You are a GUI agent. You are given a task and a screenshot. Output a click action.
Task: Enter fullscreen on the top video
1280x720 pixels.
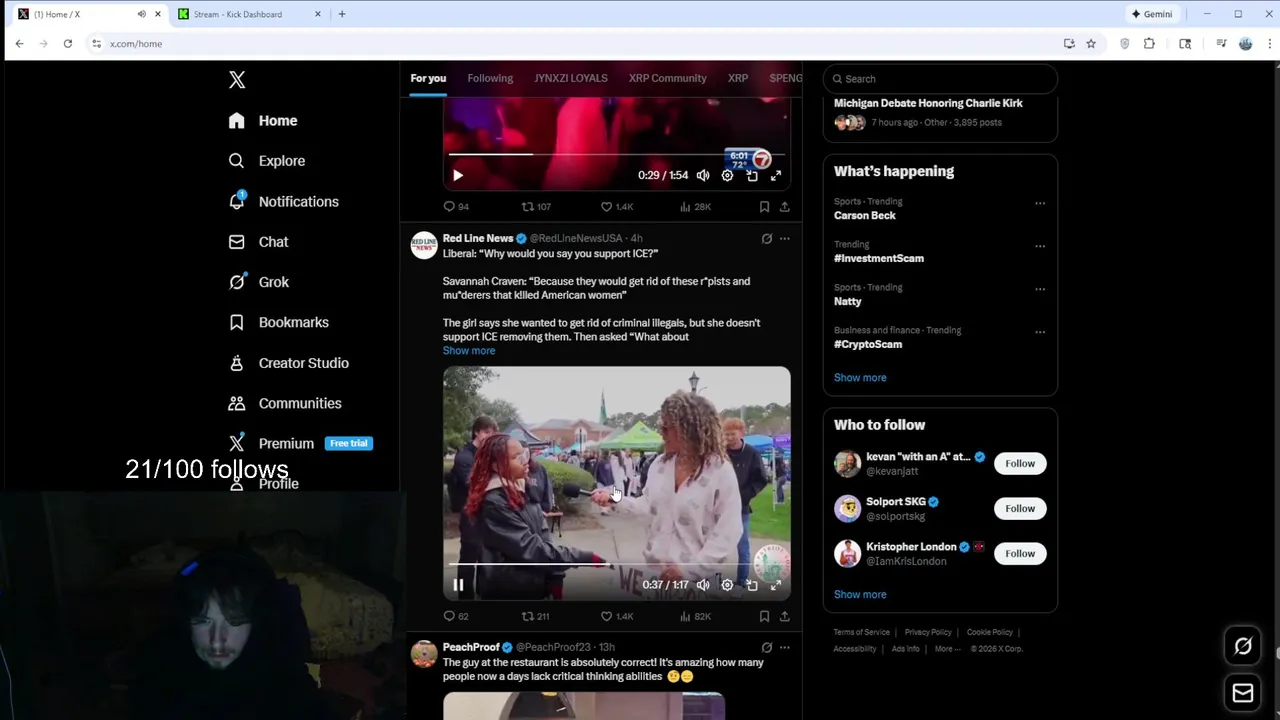[x=776, y=175]
